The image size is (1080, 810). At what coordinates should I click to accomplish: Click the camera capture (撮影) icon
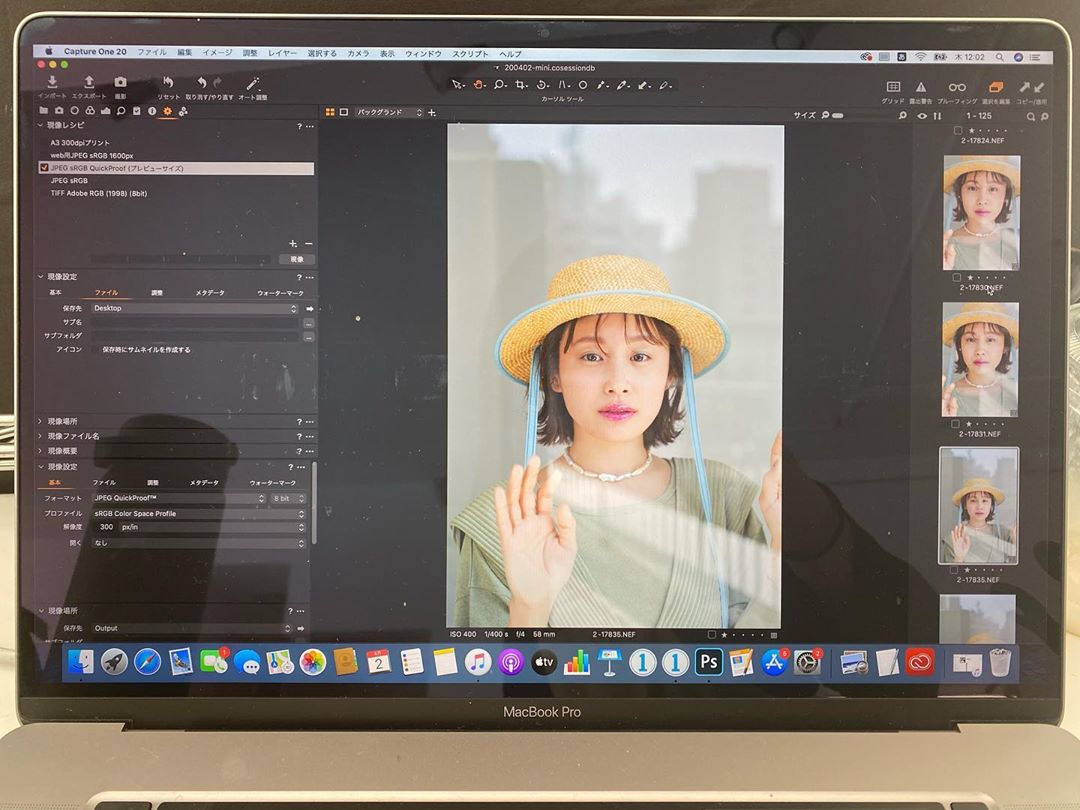[x=120, y=83]
